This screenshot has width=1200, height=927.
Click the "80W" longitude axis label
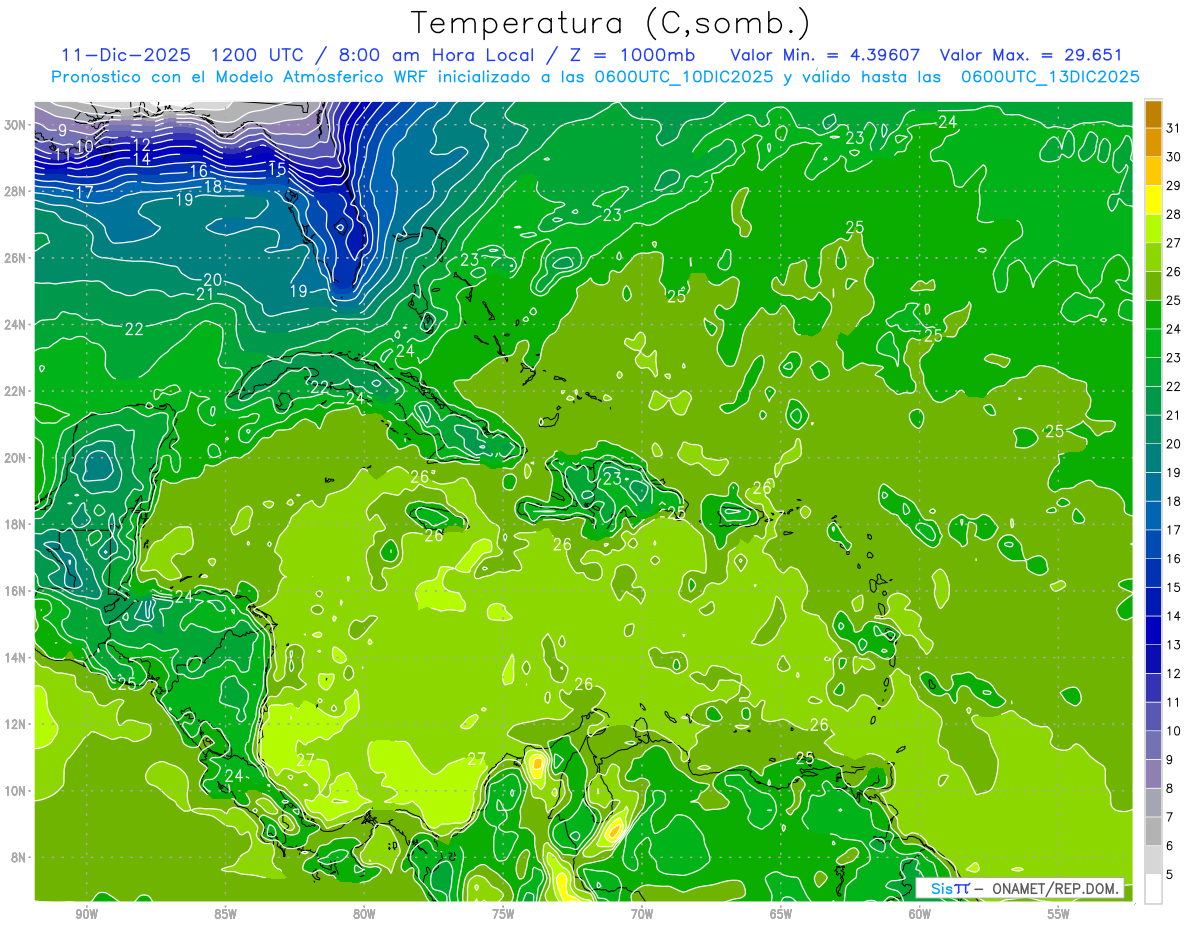pos(364,915)
